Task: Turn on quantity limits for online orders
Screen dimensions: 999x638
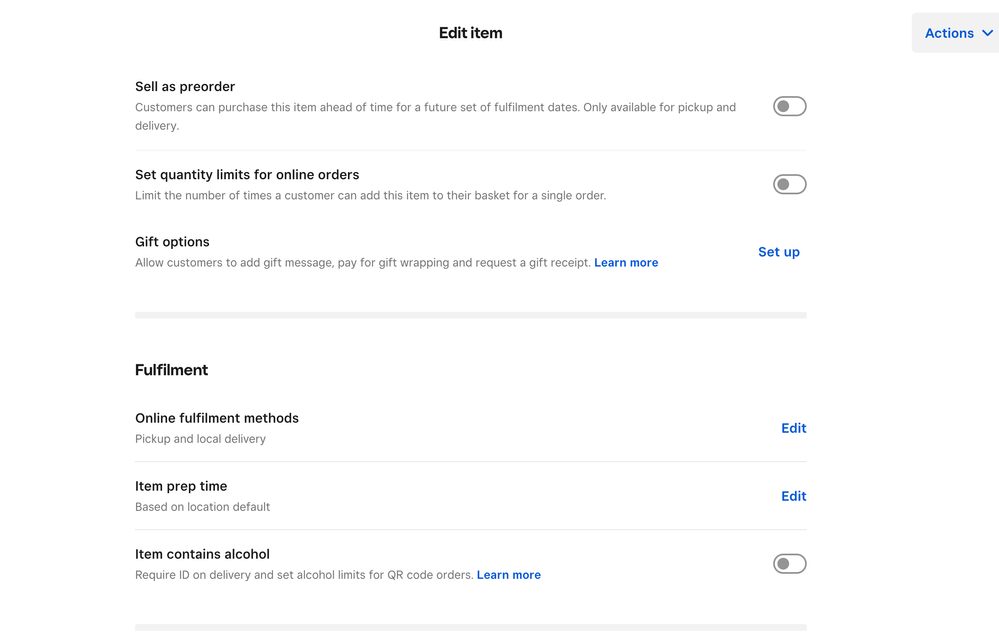Action: point(789,184)
